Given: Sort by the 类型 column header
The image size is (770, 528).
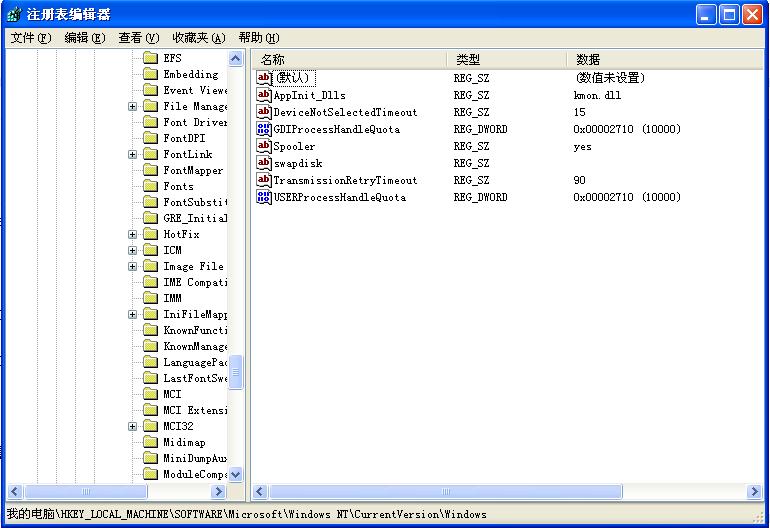Looking at the screenshot, I should [x=506, y=59].
